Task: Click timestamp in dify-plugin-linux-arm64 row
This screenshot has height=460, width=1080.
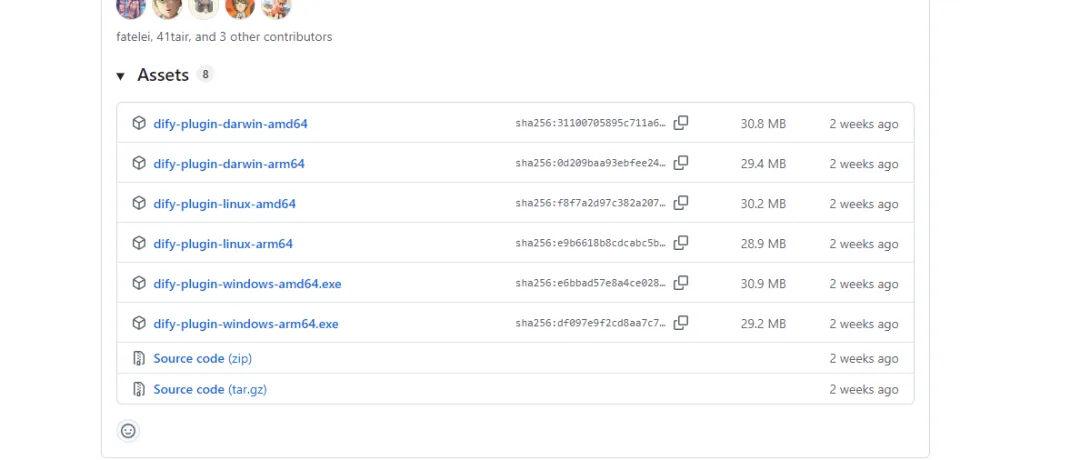Action: click(864, 244)
